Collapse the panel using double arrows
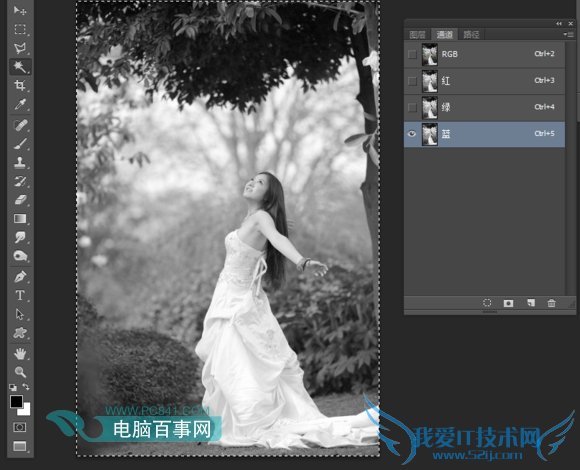 pyautogui.click(x=559, y=24)
